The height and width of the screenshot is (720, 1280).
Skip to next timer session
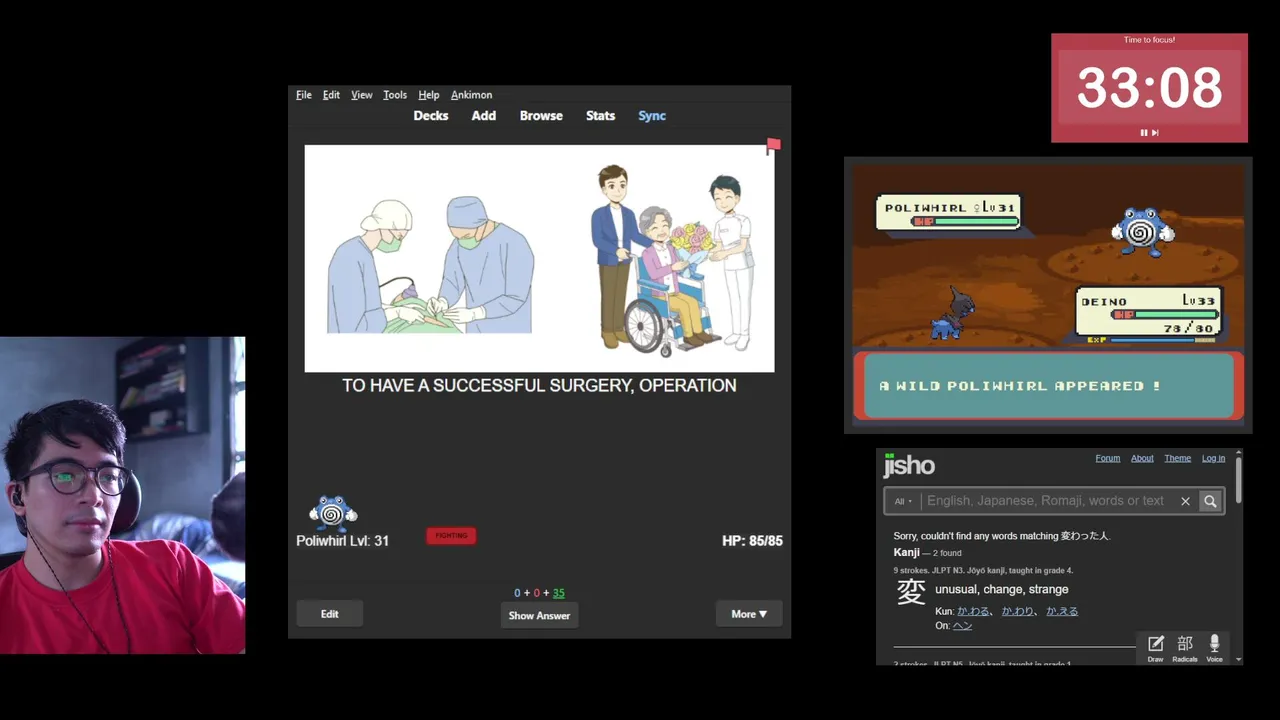click(1155, 132)
